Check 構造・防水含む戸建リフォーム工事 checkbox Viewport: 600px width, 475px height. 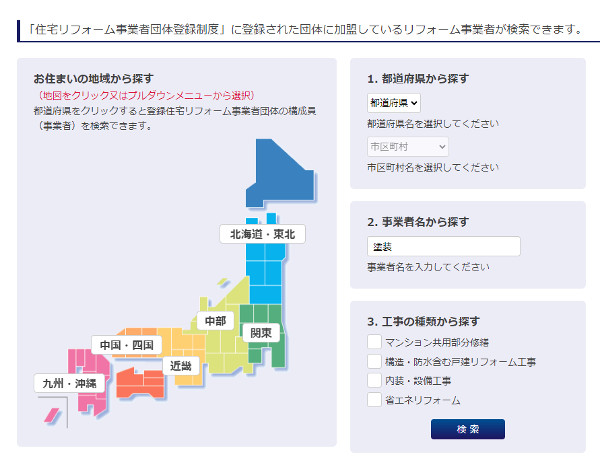(x=374, y=361)
